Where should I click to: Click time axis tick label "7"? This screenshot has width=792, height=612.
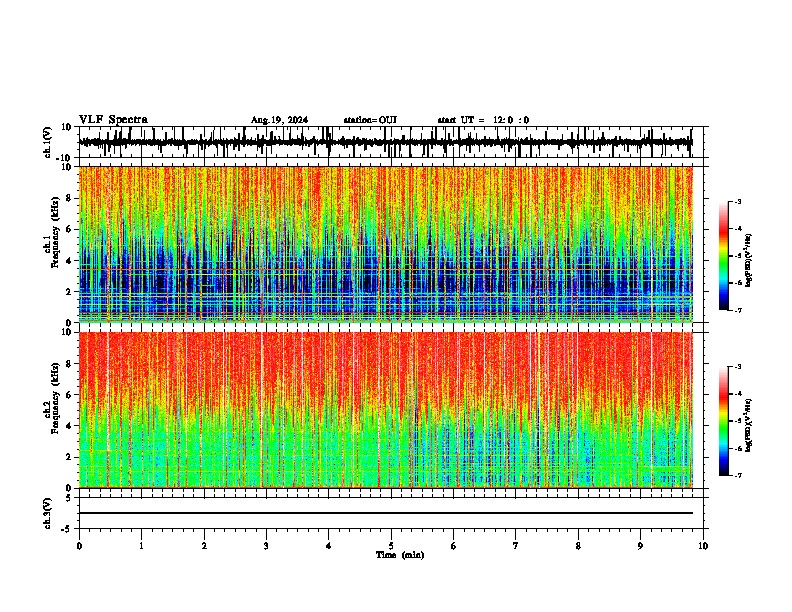tap(516, 546)
